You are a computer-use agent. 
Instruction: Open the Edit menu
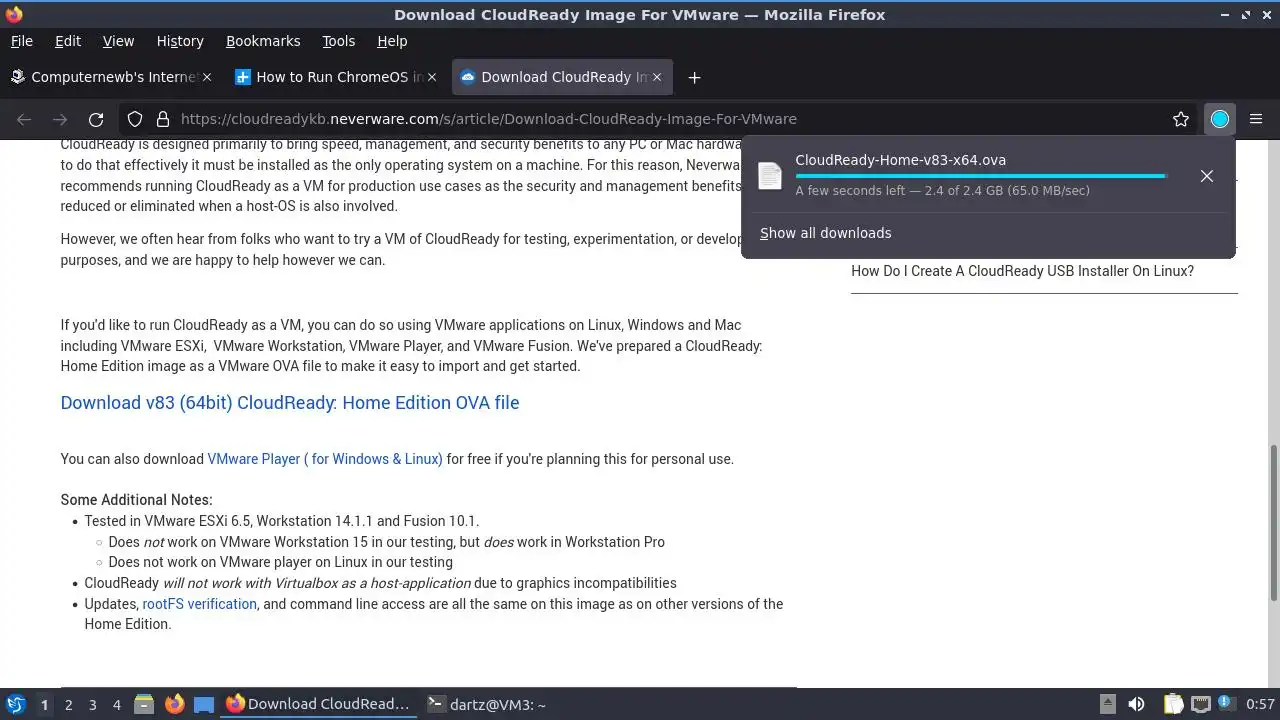pos(68,41)
